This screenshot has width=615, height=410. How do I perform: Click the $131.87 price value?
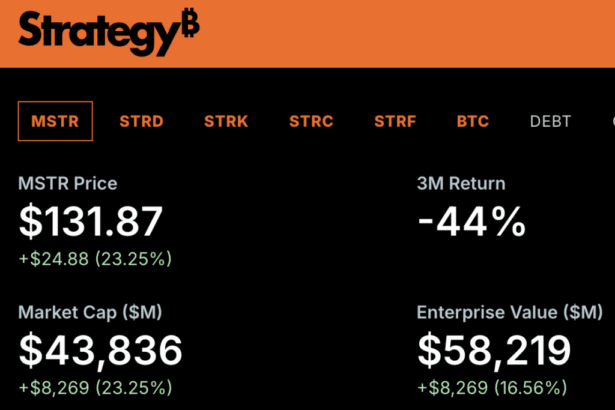91,222
